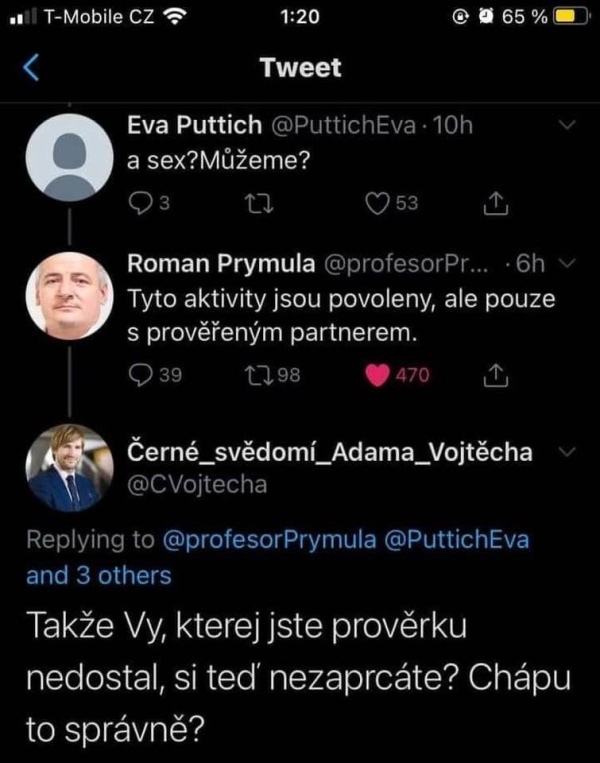Share Roman Prymula's tweet
600x763 pixels.
(493, 375)
